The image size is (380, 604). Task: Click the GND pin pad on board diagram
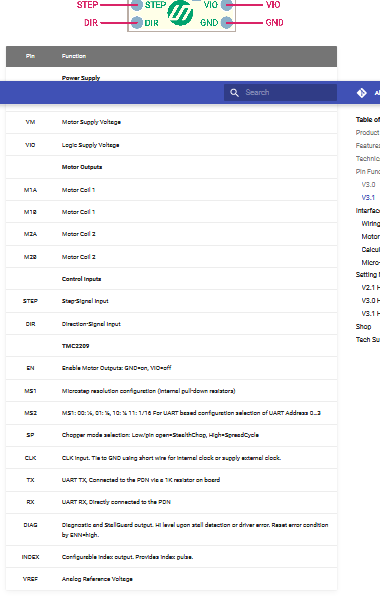point(227,23)
